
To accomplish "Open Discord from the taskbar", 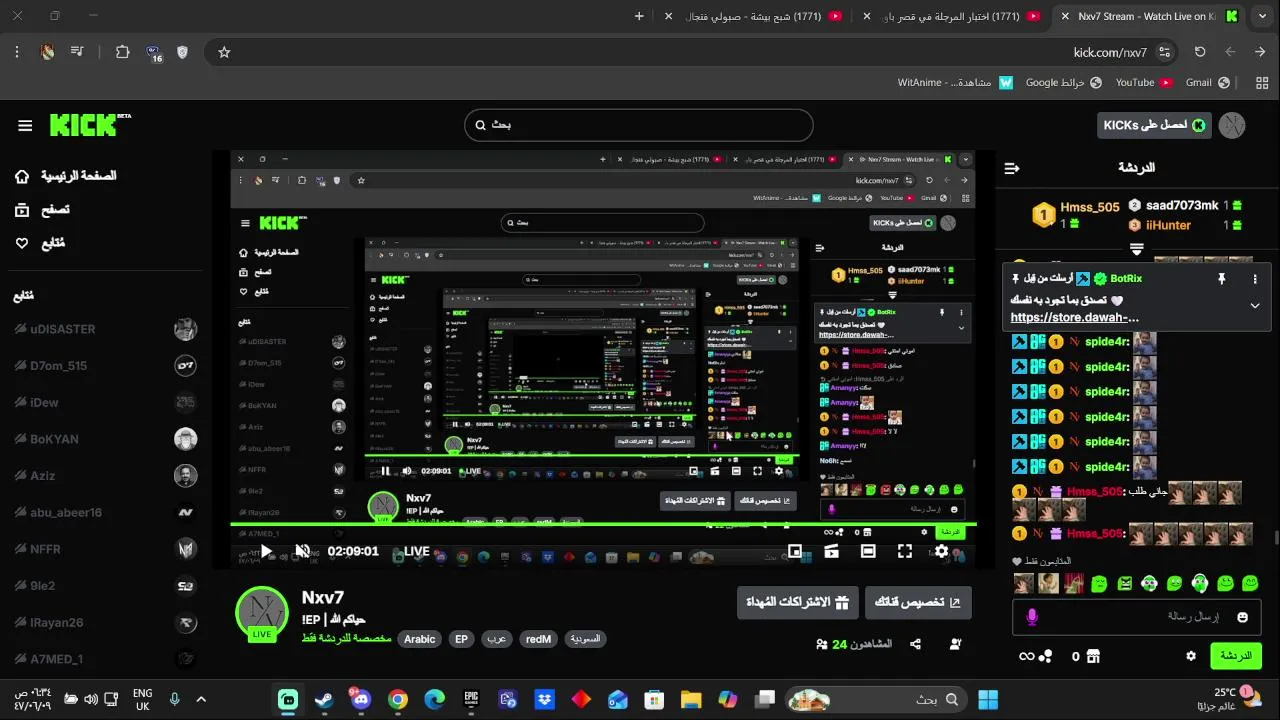I will [x=361, y=699].
